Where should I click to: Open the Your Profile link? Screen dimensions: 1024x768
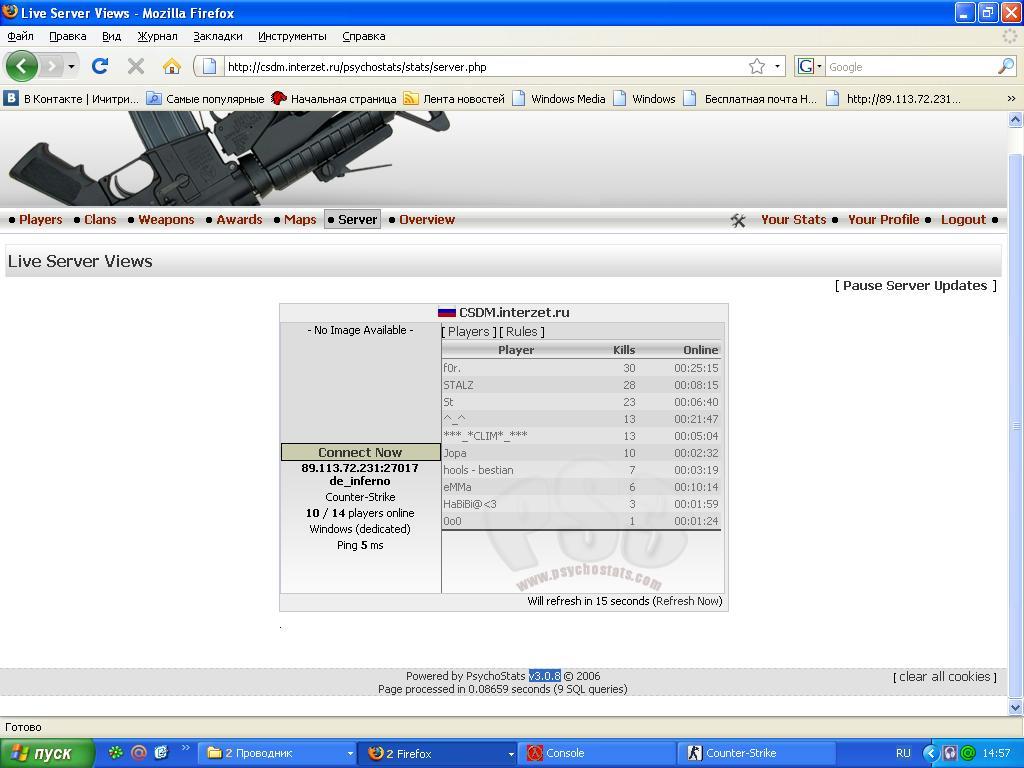883,219
